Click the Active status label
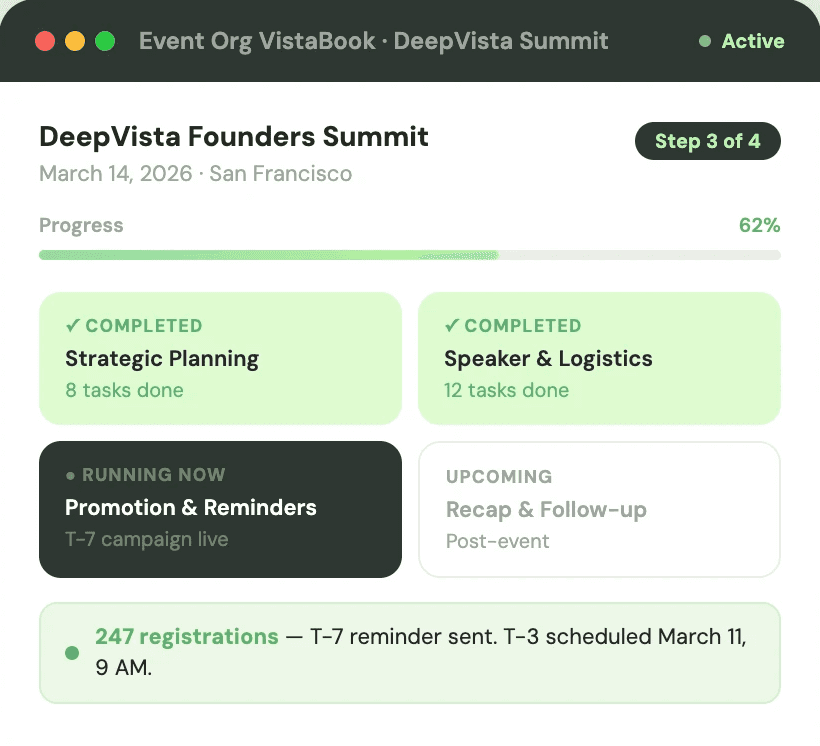 753,41
